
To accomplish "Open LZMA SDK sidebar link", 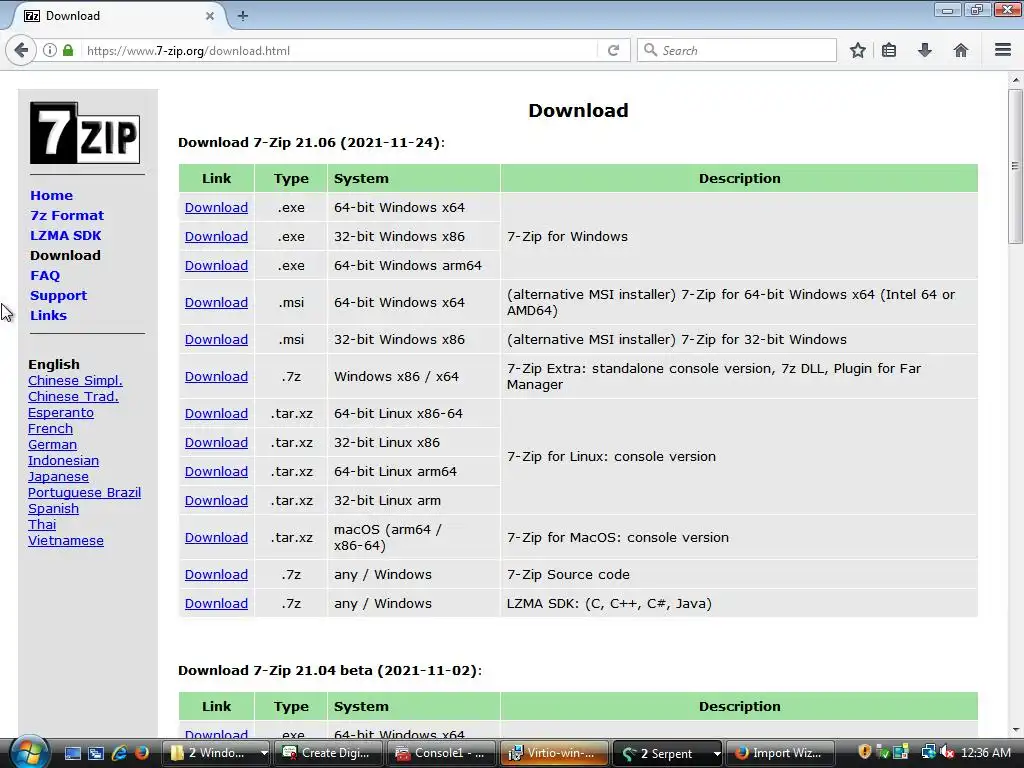I will [65, 235].
